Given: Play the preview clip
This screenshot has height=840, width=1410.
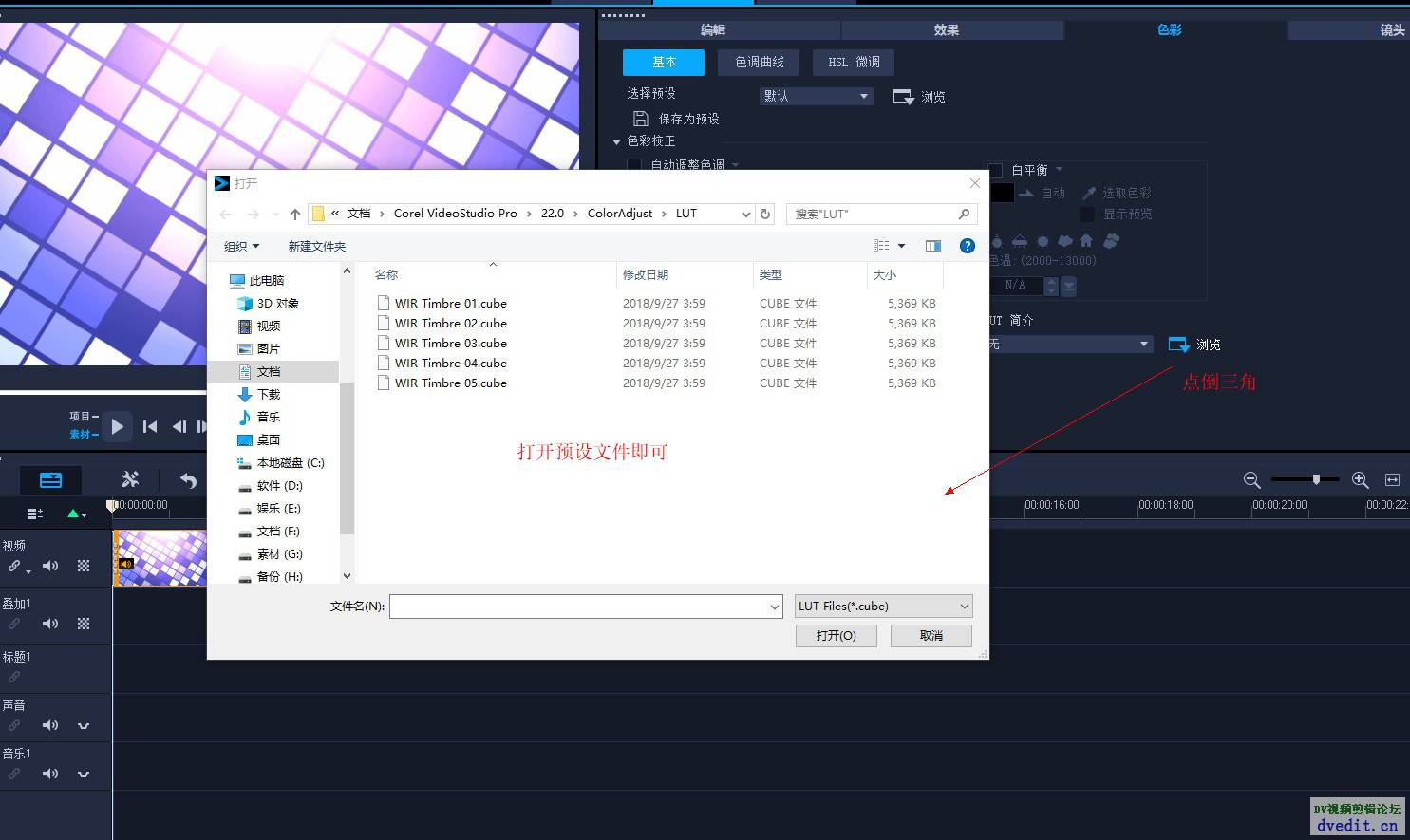Looking at the screenshot, I should coord(117,427).
